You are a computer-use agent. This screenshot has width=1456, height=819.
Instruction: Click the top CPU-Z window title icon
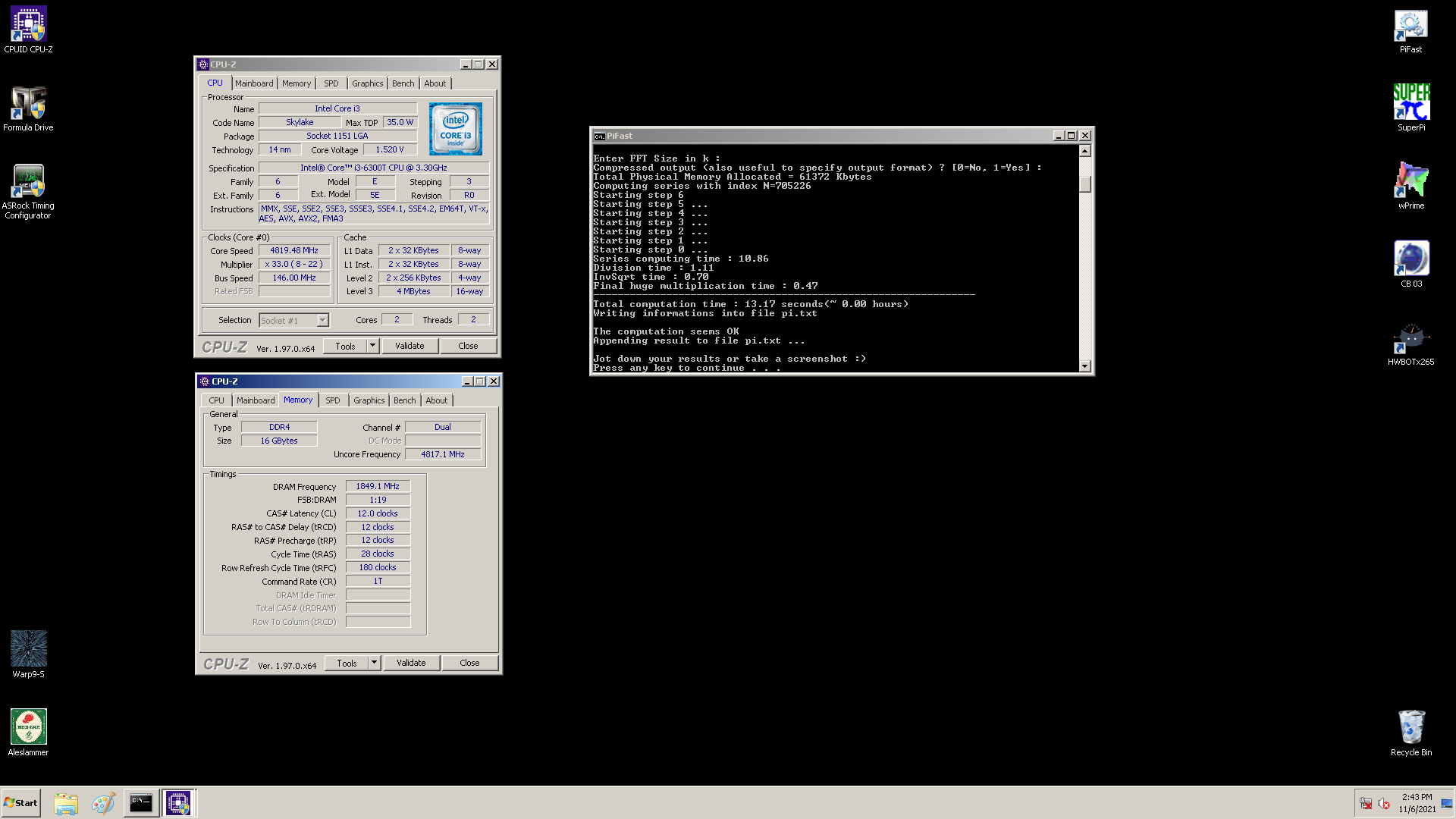(x=203, y=64)
